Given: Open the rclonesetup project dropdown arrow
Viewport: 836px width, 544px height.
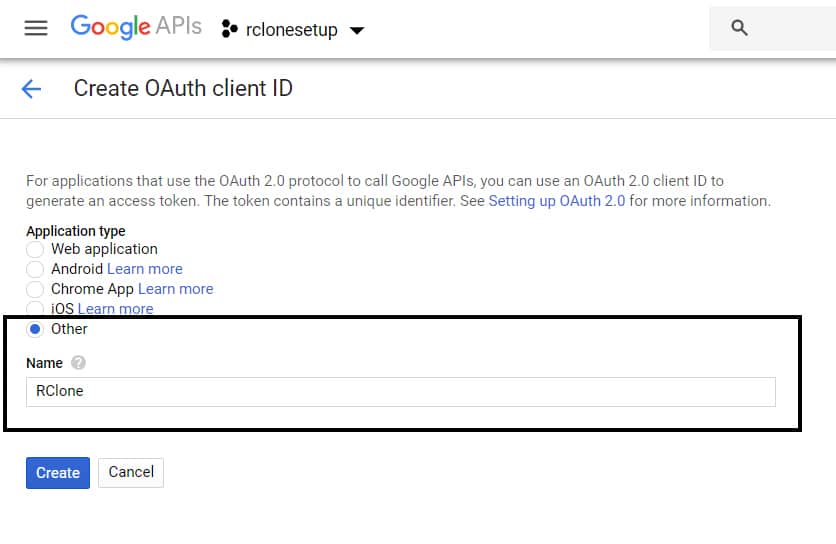Looking at the screenshot, I should click(357, 30).
